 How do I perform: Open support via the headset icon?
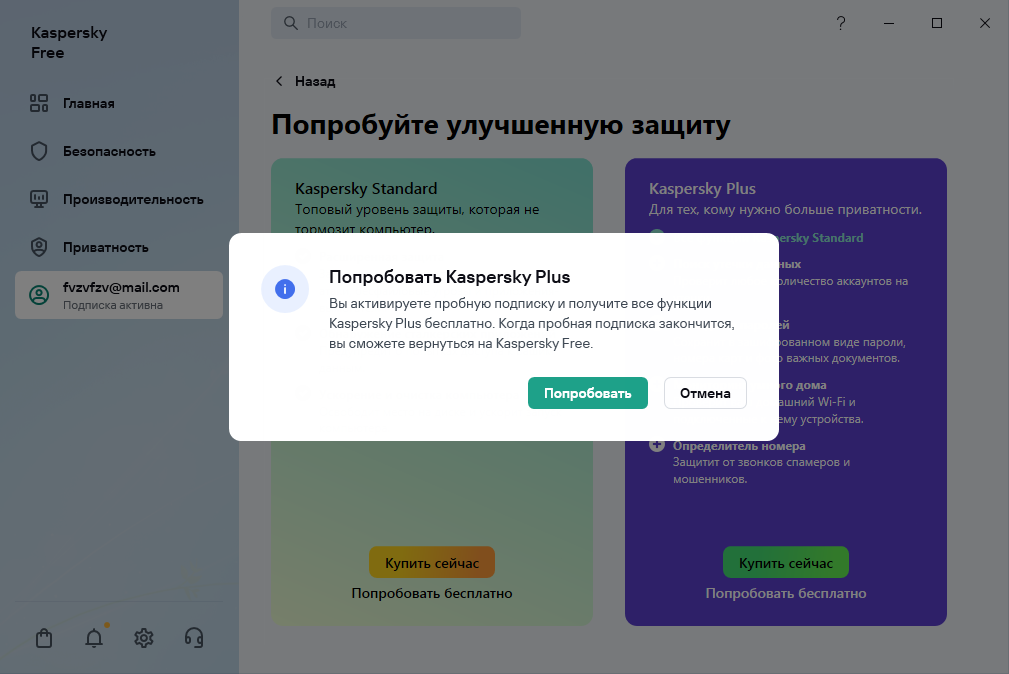(194, 638)
